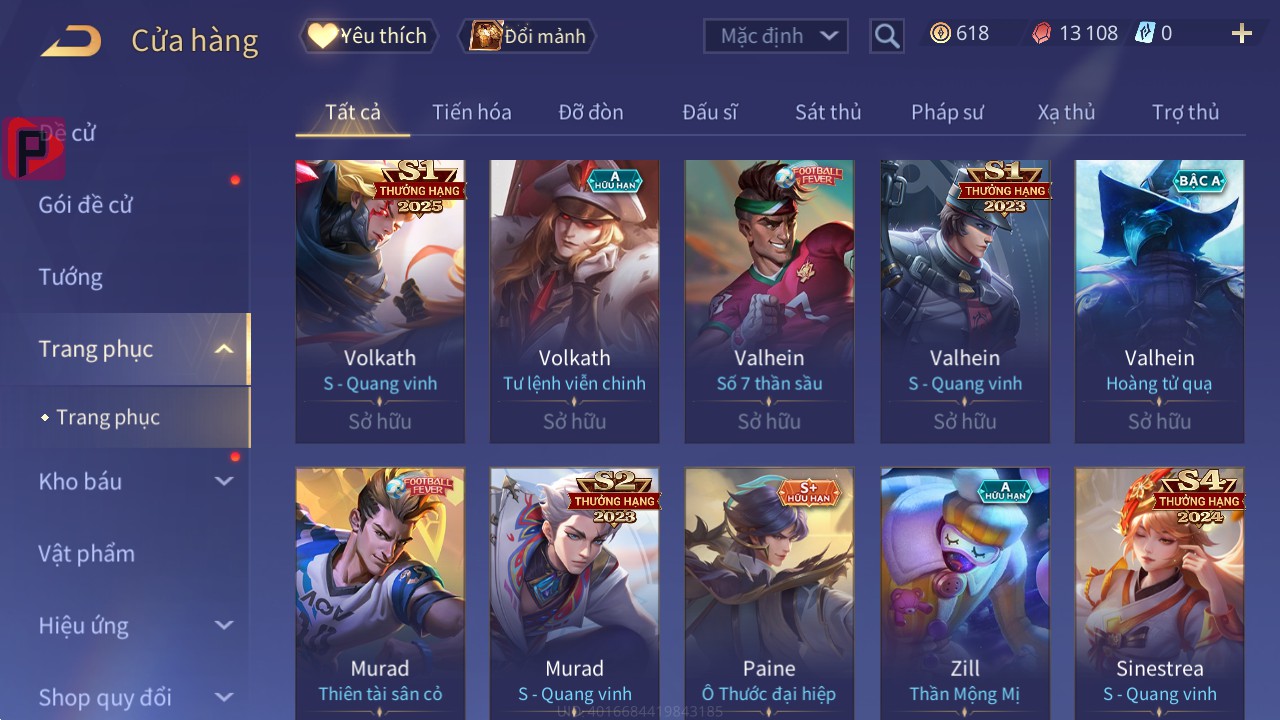Open the Mặc định sort dropdown
Screen dimensions: 1280x720
coord(776,36)
